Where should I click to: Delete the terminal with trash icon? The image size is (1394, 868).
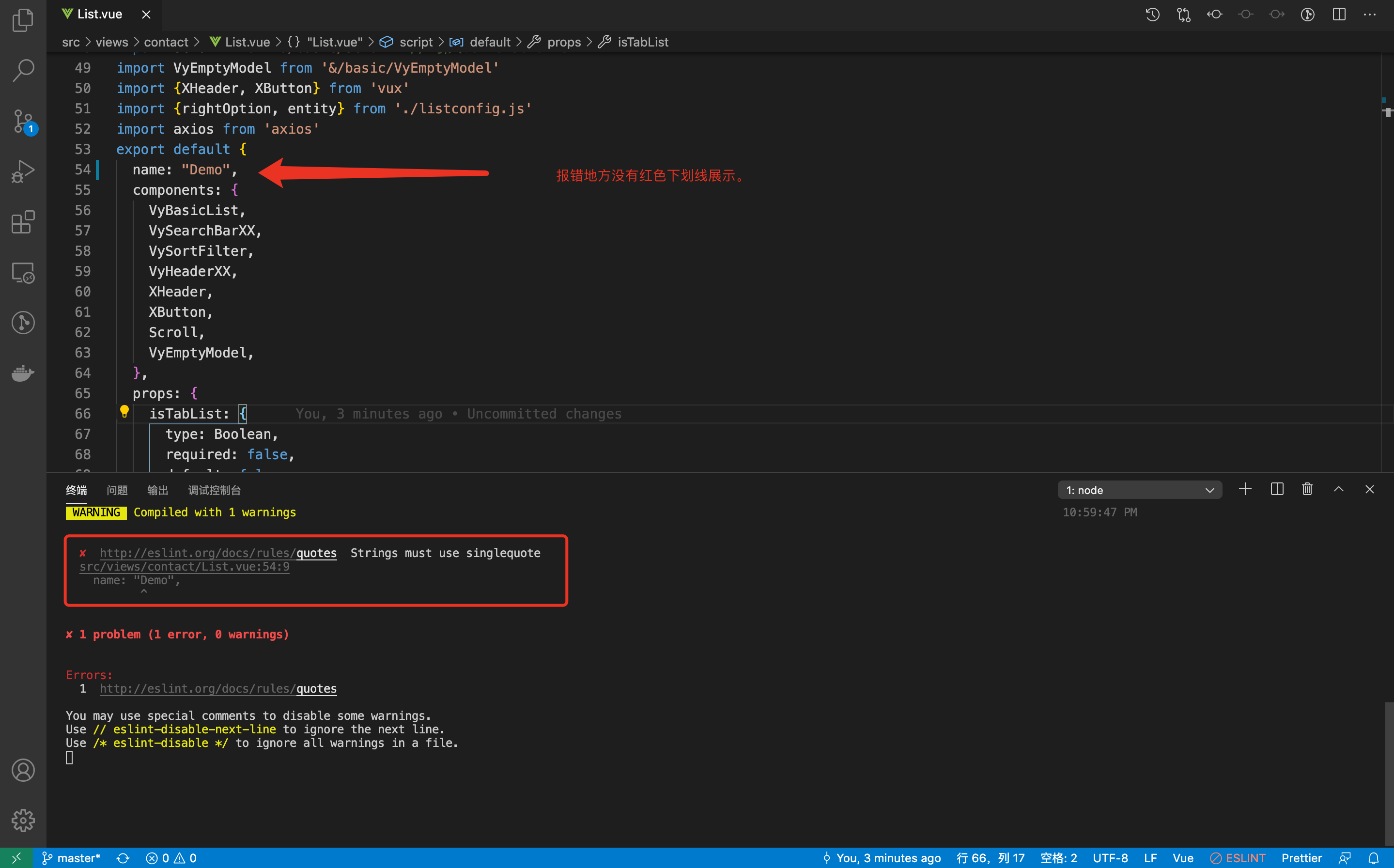(x=1307, y=489)
